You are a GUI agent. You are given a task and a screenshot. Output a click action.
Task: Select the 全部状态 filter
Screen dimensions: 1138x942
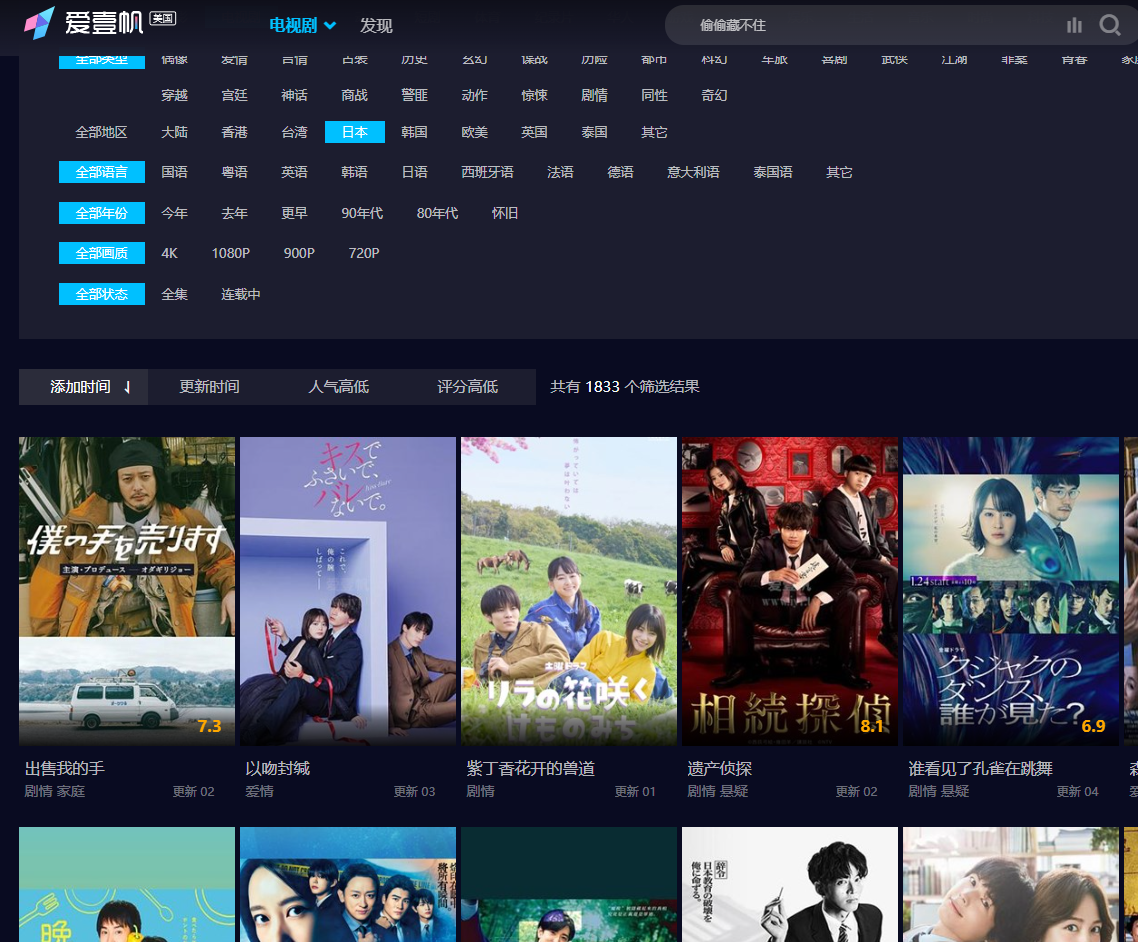coord(102,294)
